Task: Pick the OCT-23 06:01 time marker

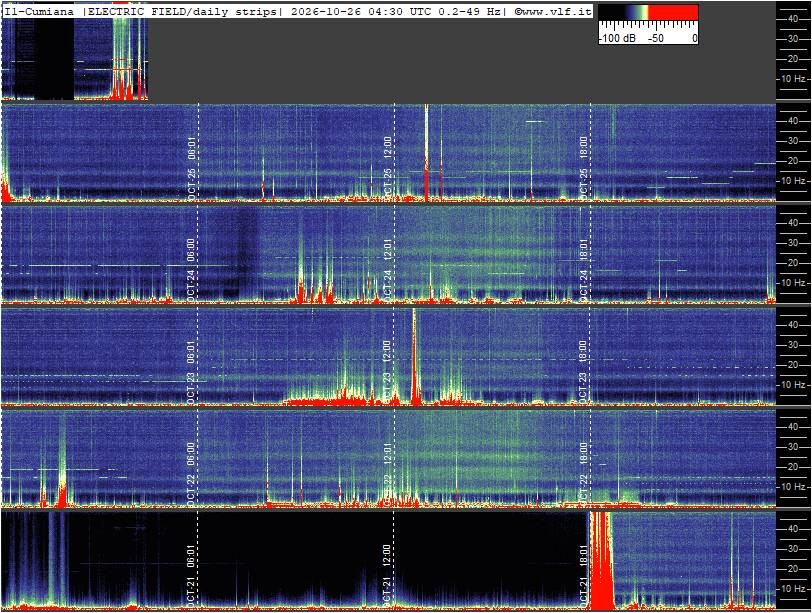Action: tap(191, 372)
